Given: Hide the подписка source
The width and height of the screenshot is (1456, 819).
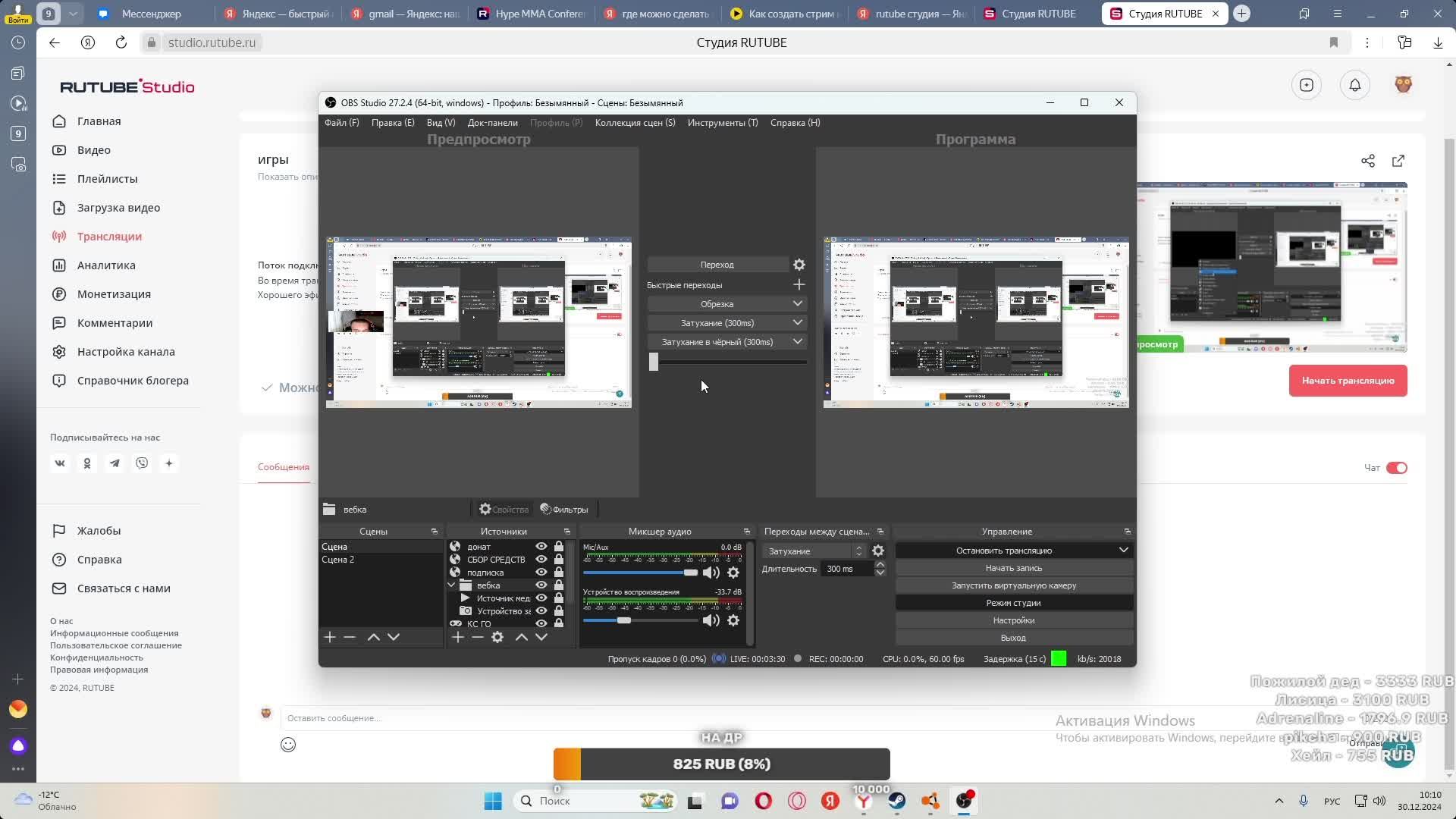Looking at the screenshot, I should pos(541,573).
